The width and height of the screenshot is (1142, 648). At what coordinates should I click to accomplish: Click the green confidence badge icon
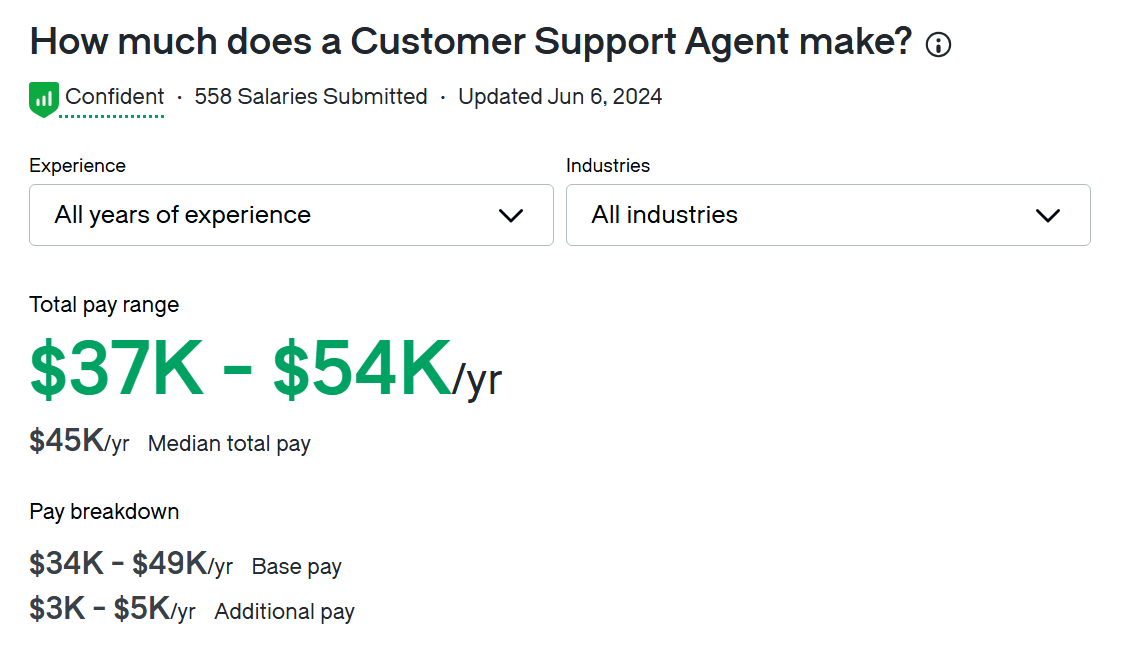pyautogui.click(x=43, y=99)
